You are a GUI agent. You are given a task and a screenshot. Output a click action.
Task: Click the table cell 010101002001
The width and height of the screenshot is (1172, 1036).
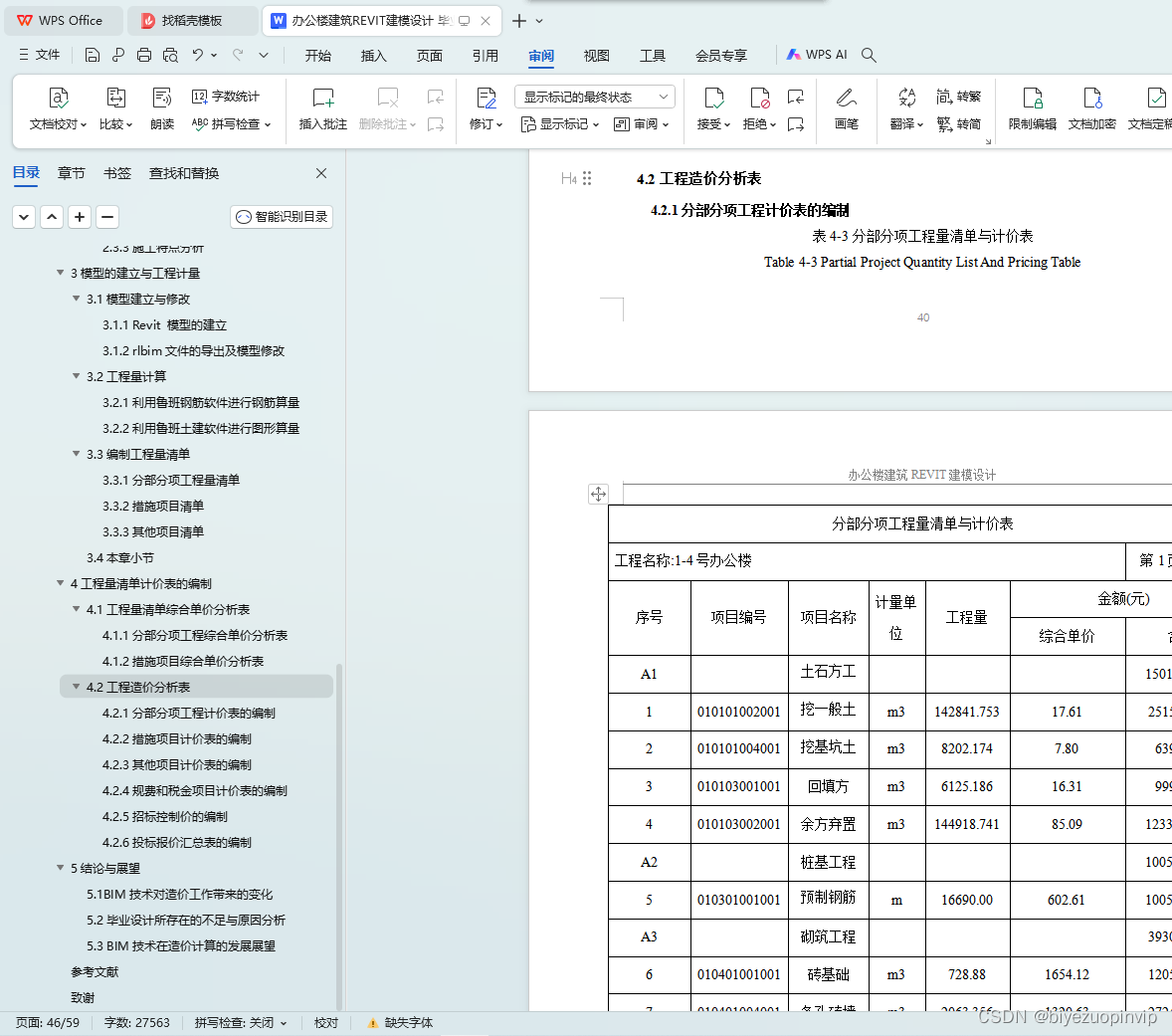738,712
